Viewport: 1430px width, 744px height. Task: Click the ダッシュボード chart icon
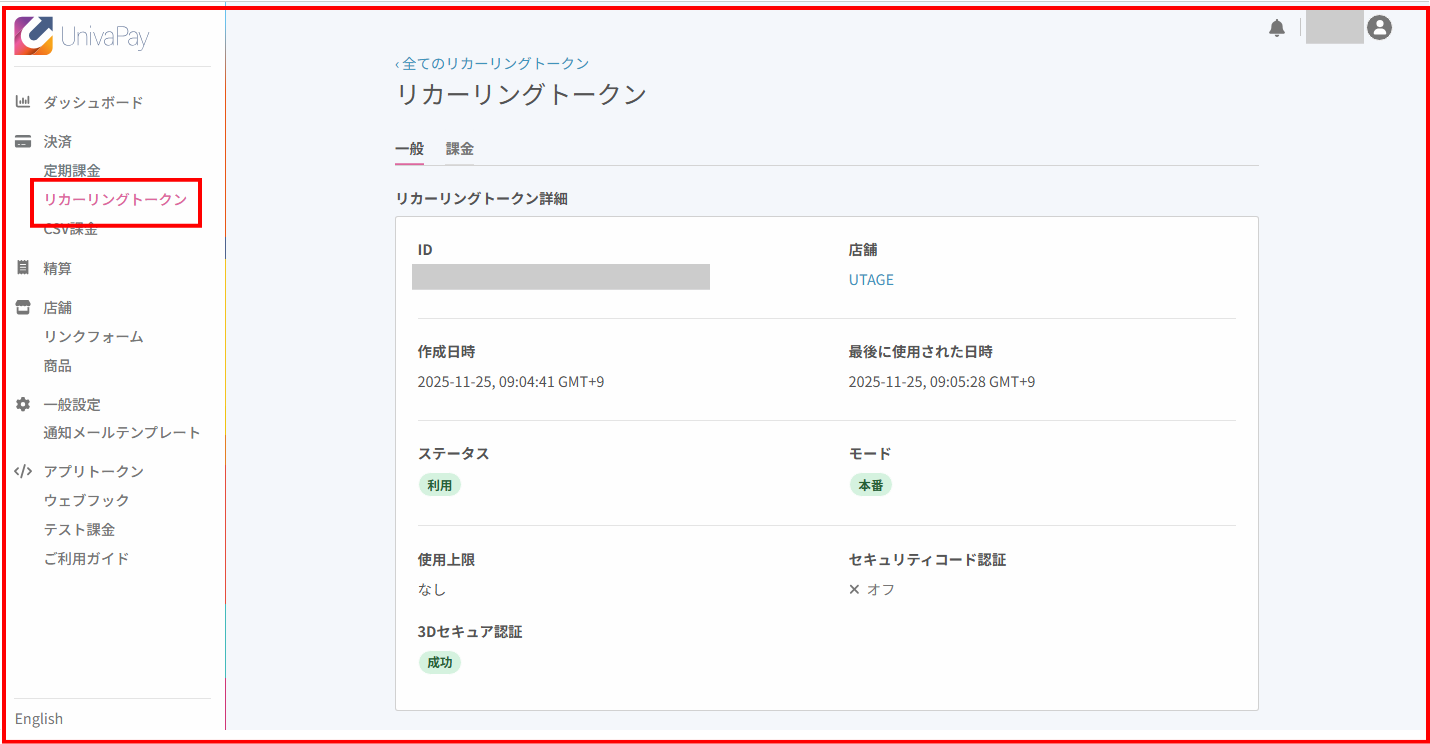pyautogui.click(x=23, y=102)
